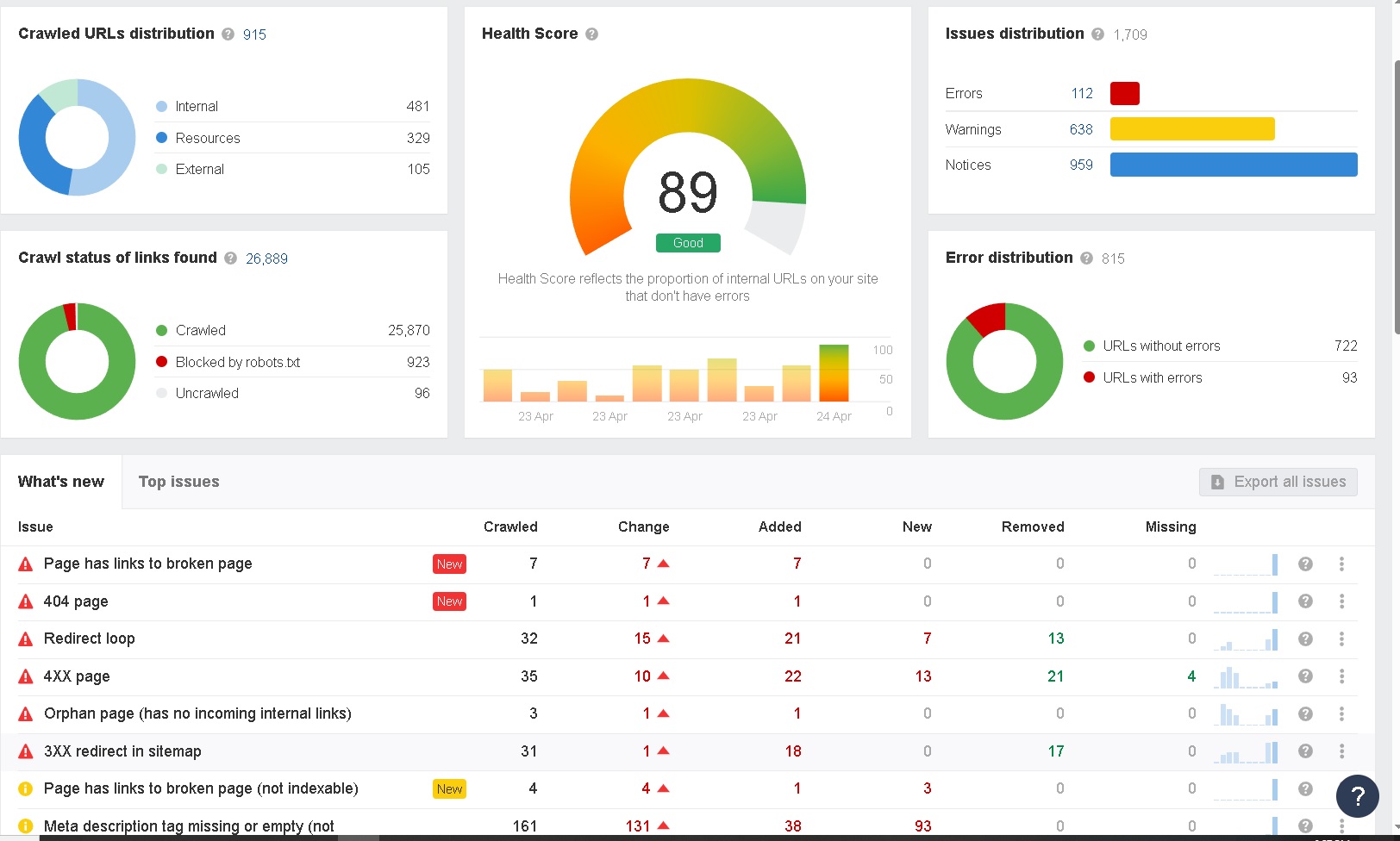Click the yellow Warnings bar

click(1192, 129)
